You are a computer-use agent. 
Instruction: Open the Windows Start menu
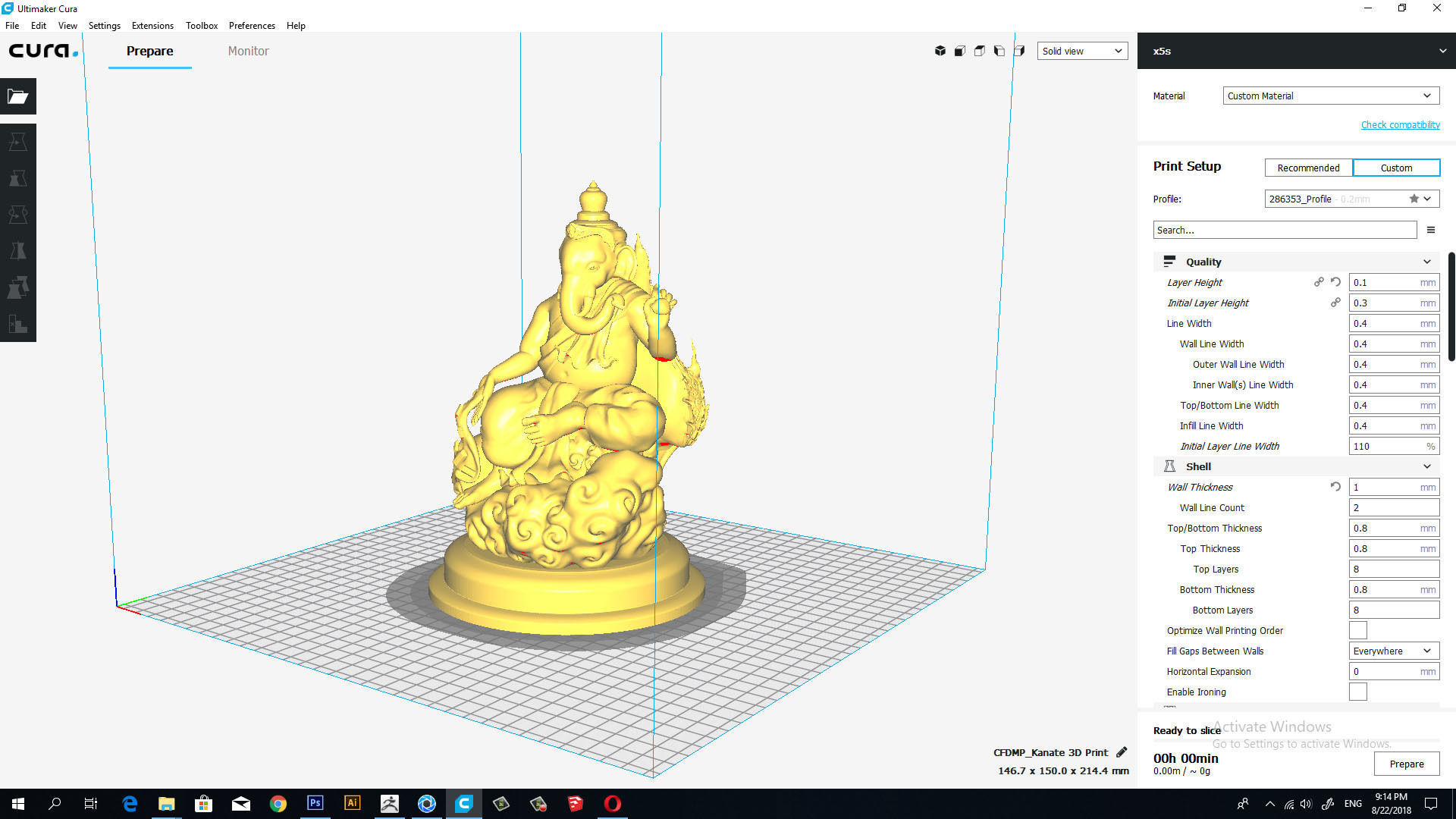18,803
